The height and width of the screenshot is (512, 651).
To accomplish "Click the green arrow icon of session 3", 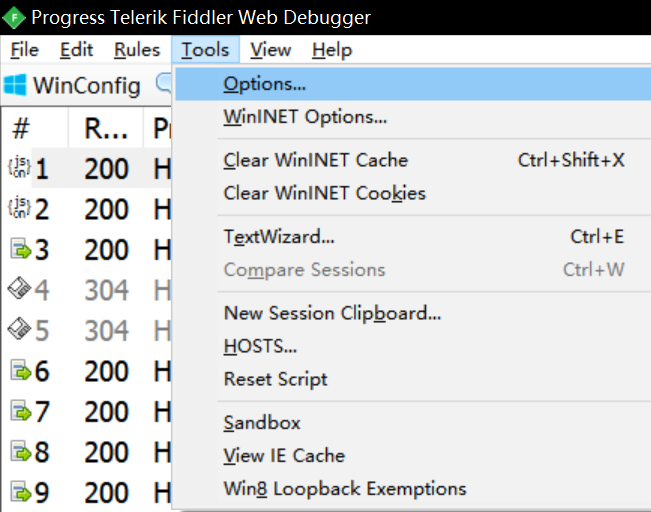I will point(20,249).
